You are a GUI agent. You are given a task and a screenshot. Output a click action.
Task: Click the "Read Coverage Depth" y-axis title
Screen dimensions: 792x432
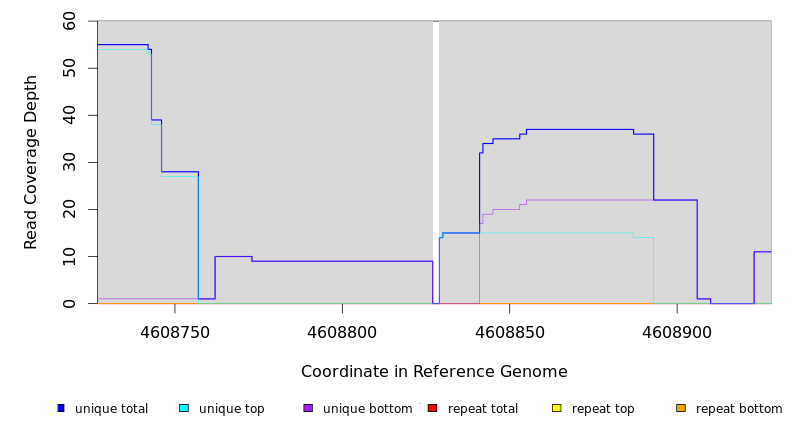click(31, 162)
